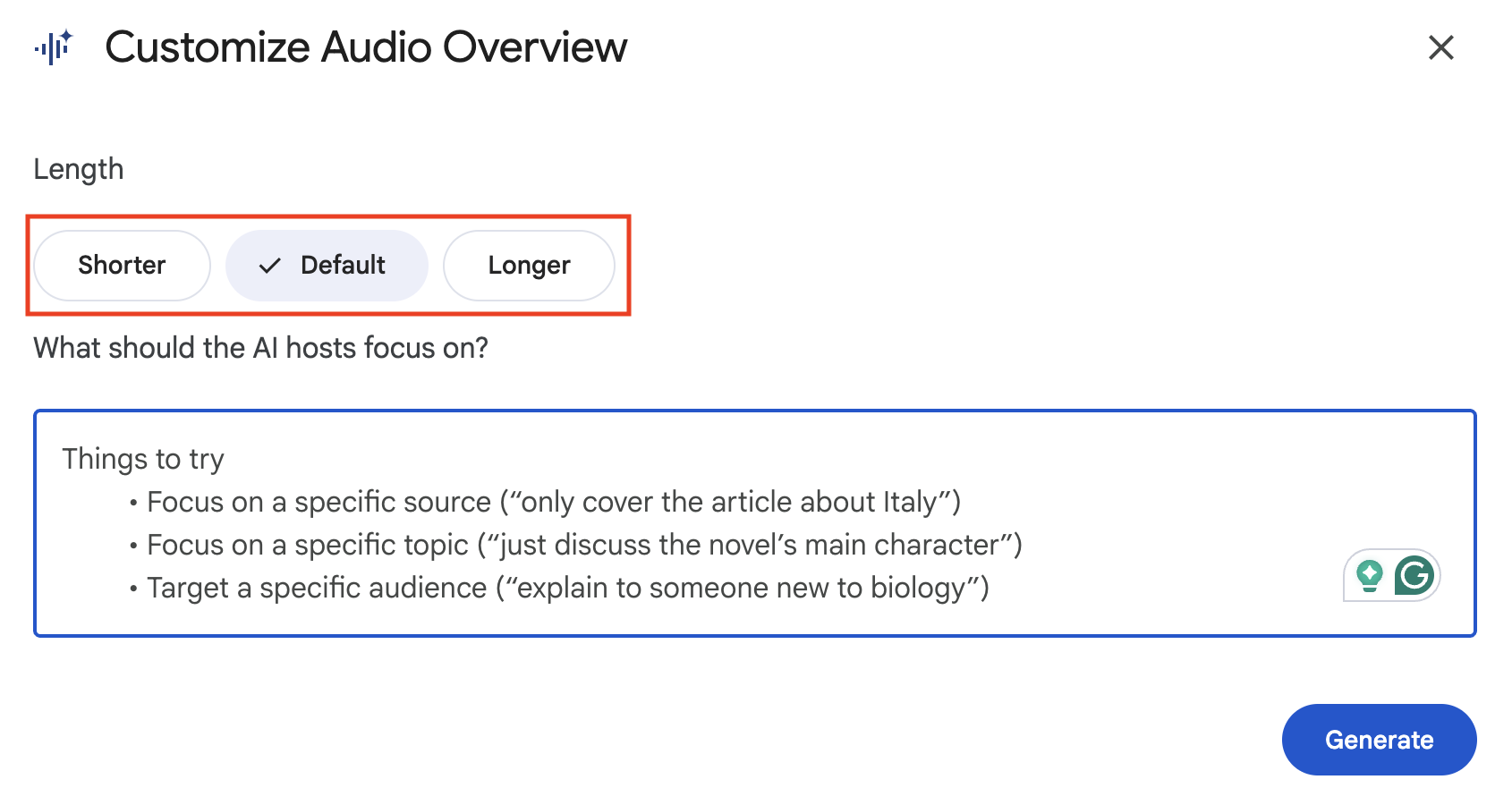The width and height of the screenshot is (1512, 805).
Task: Select the Shorter length option
Action: point(122,266)
